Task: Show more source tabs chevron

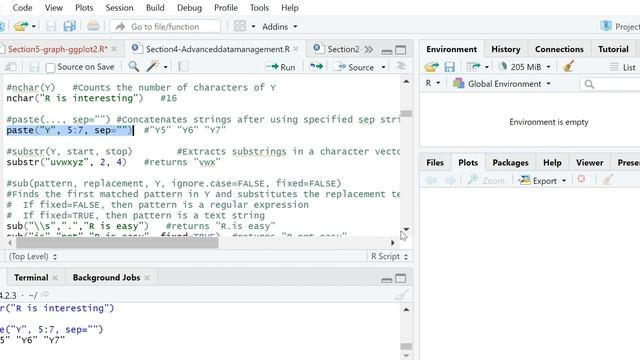Action: pyautogui.click(x=369, y=50)
